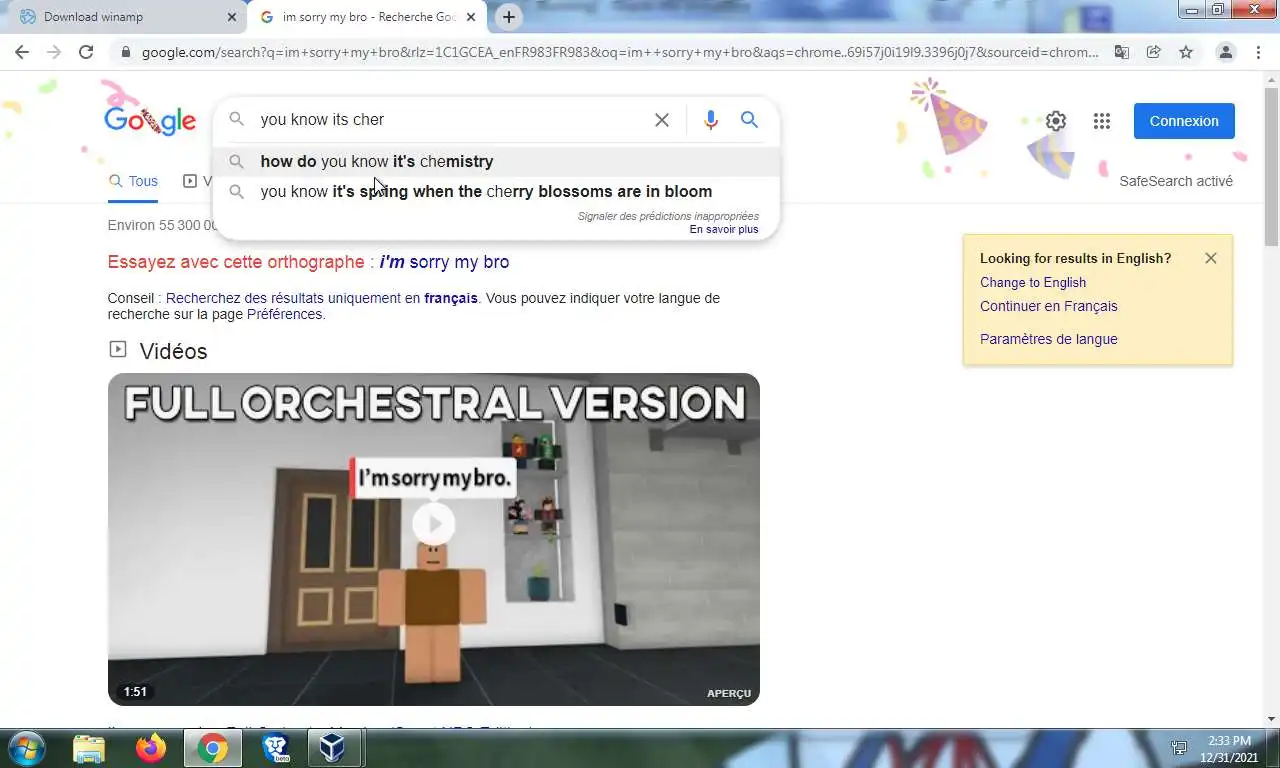Click Change to English
The width and height of the screenshot is (1280, 768).
(1033, 282)
